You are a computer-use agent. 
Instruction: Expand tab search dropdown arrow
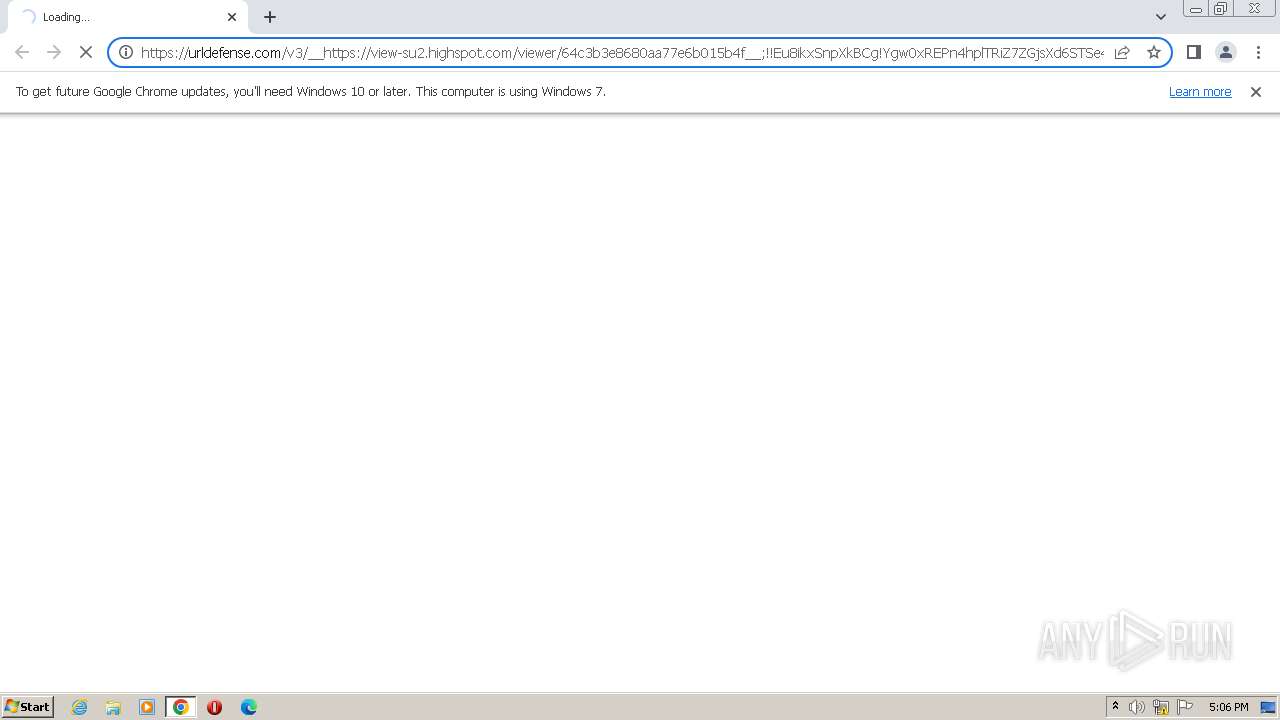(x=1160, y=17)
